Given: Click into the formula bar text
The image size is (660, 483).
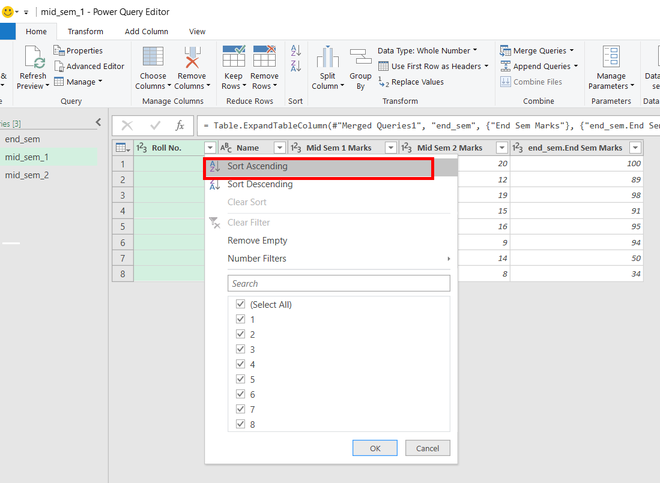Looking at the screenshot, I should coord(428,125).
